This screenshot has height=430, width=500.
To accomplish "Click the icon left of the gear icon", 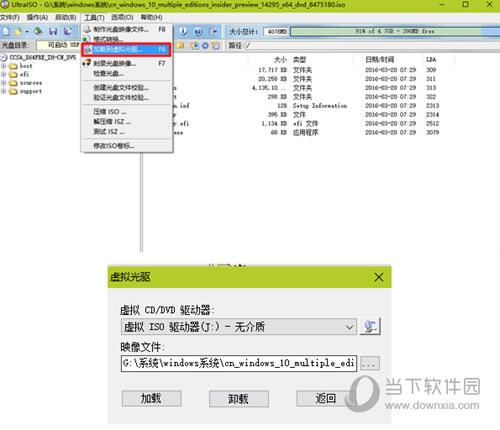I will (195, 46).
